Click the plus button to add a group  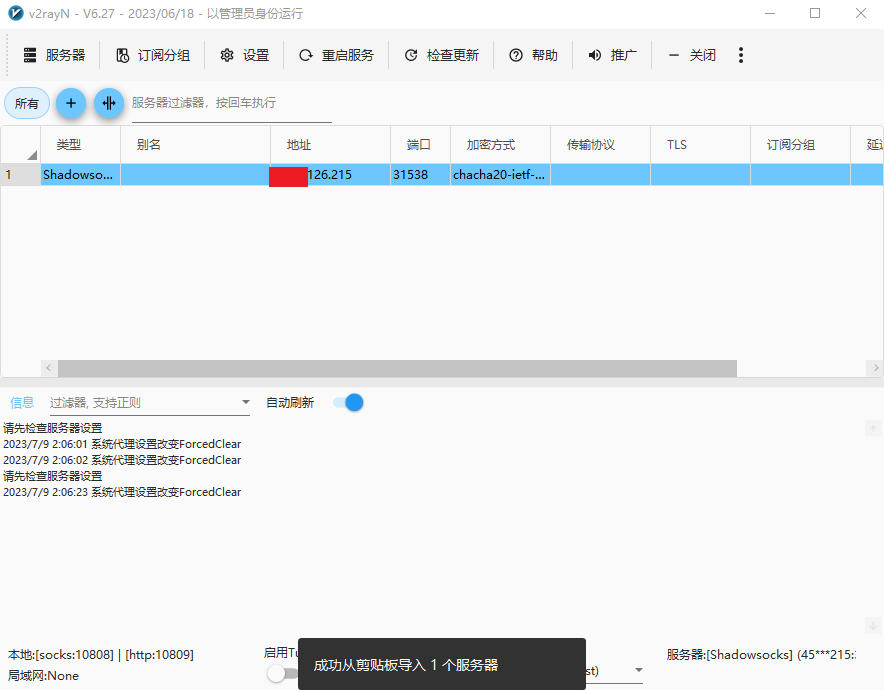point(71,103)
